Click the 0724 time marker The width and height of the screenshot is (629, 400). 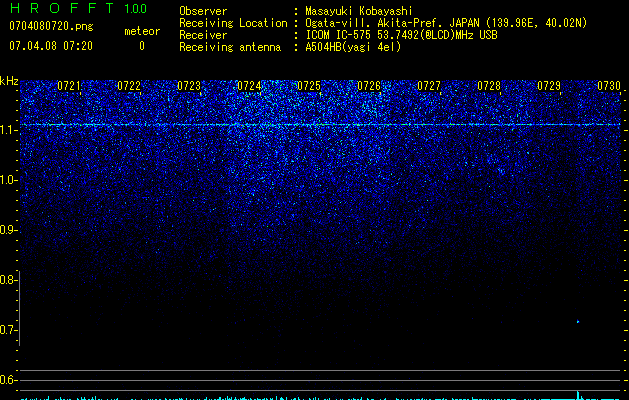[249, 86]
